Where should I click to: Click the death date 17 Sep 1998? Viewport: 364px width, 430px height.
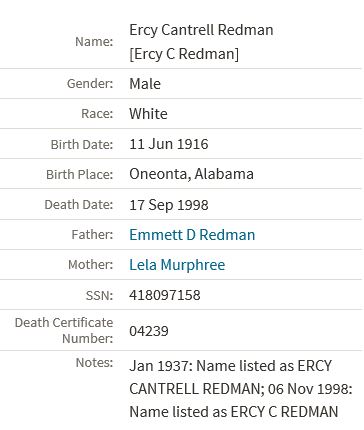(x=169, y=205)
